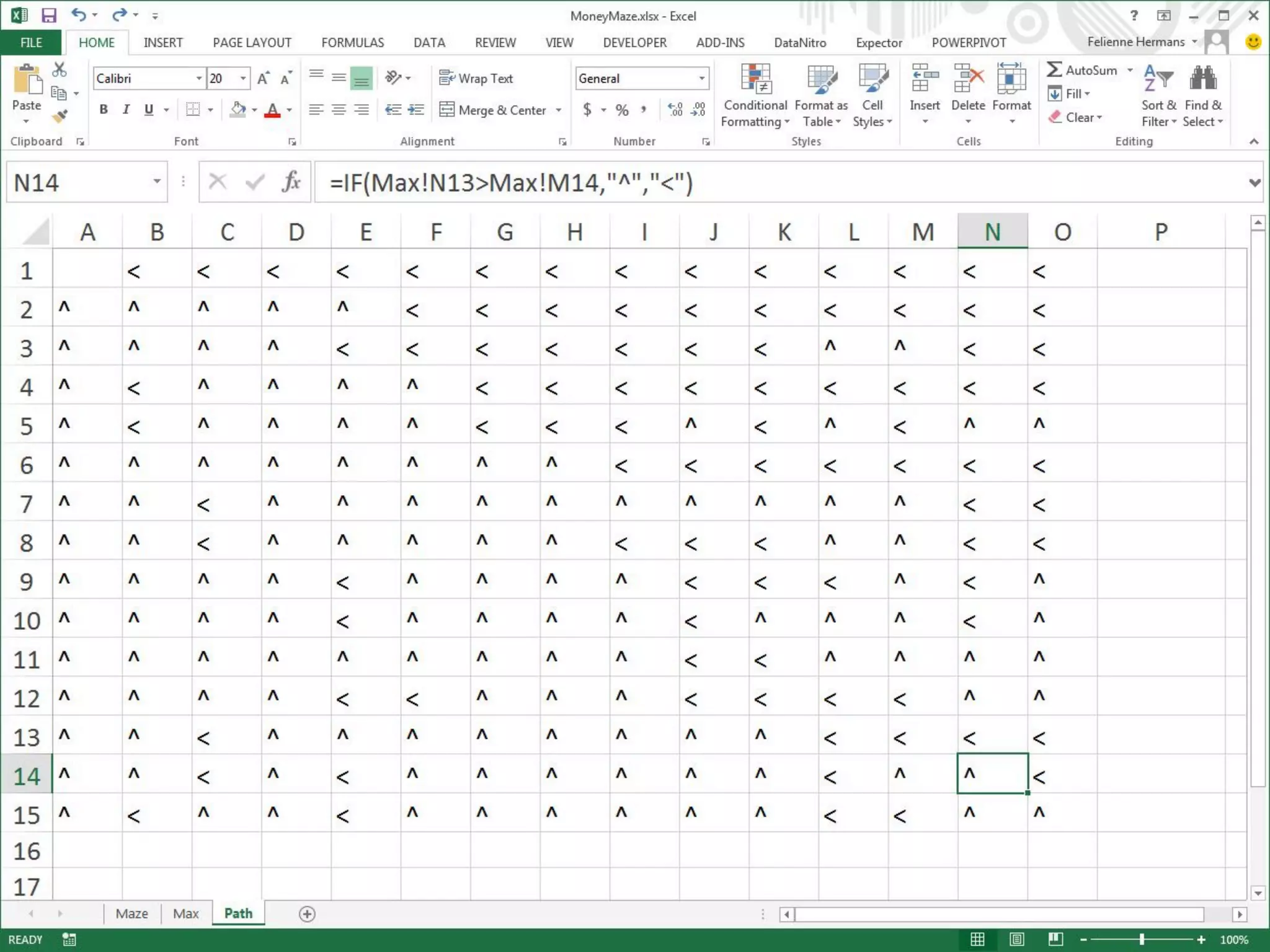Switch to the DataNitro ribbon tab
Screen dimensions: 1270x952
(800, 42)
